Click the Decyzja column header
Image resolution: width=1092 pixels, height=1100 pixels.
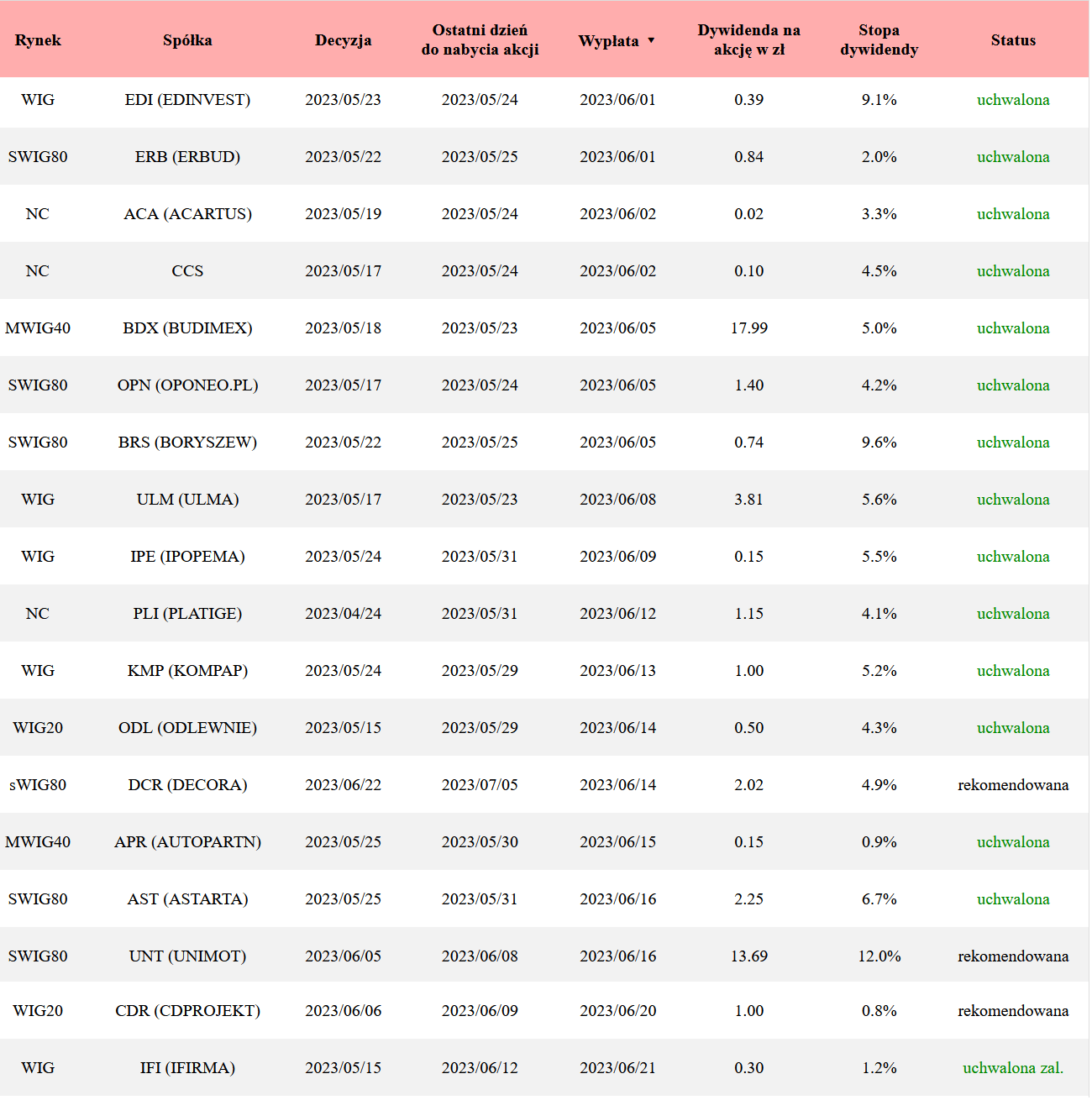pos(343,40)
